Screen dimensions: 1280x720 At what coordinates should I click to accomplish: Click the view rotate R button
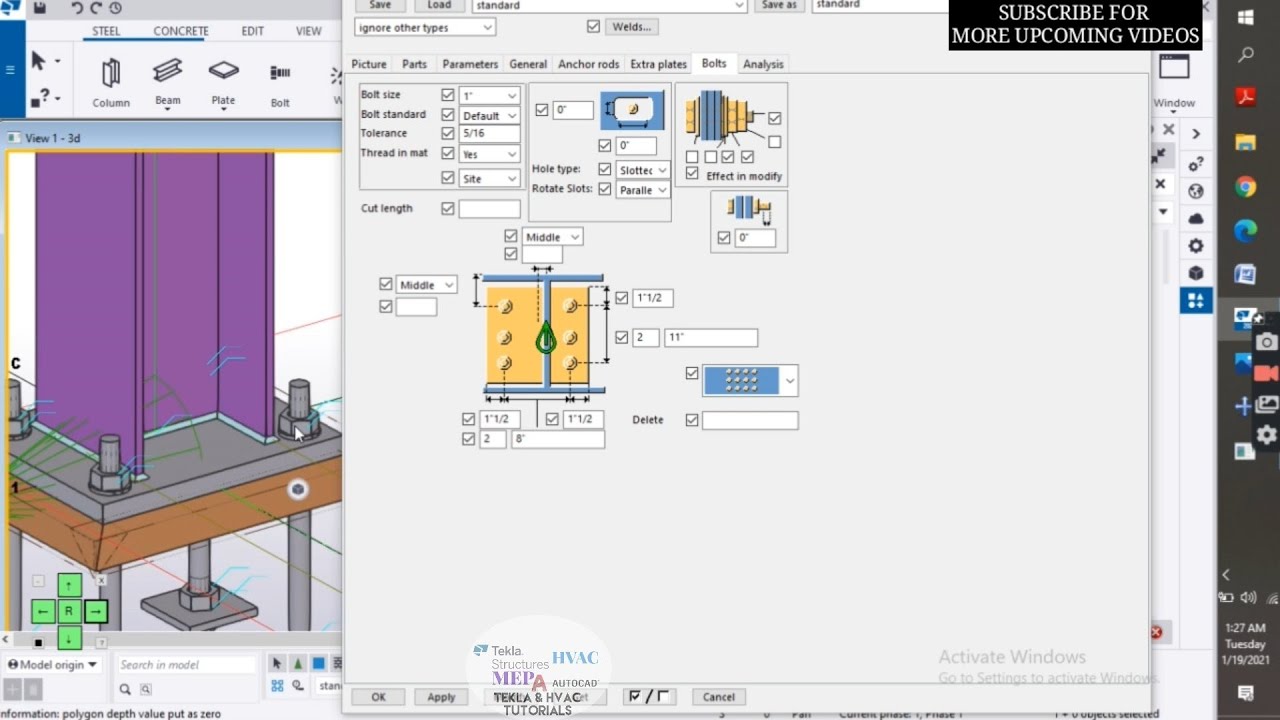(69, 611)
